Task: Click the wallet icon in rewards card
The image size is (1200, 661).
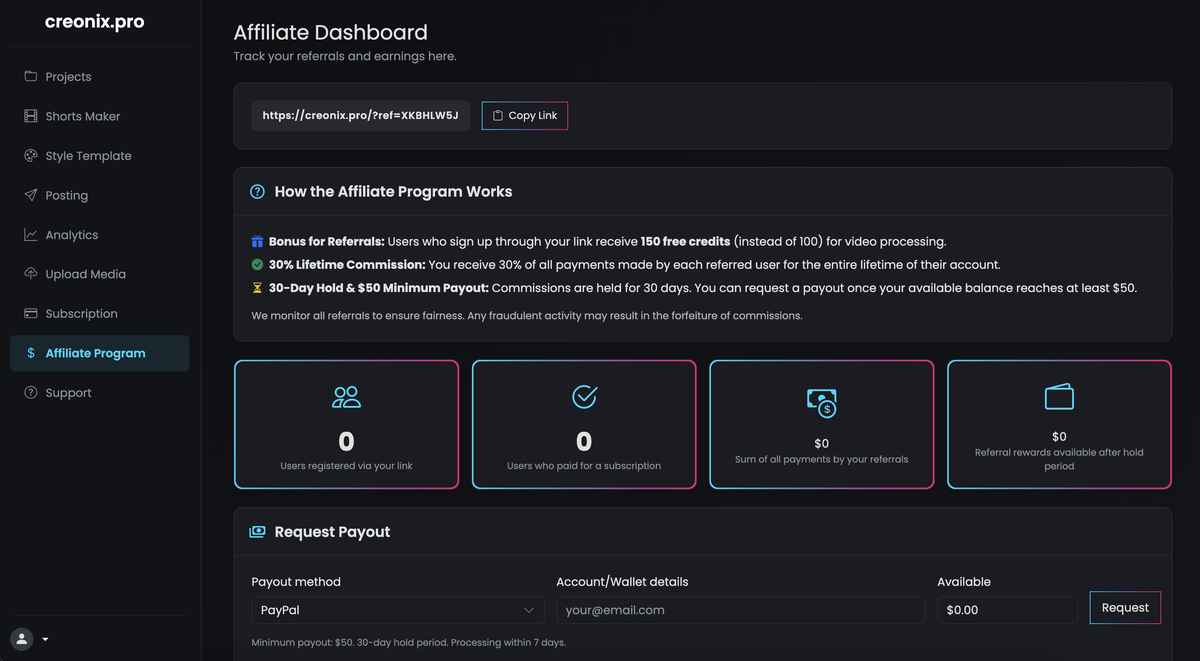Action: (1059, 397)
